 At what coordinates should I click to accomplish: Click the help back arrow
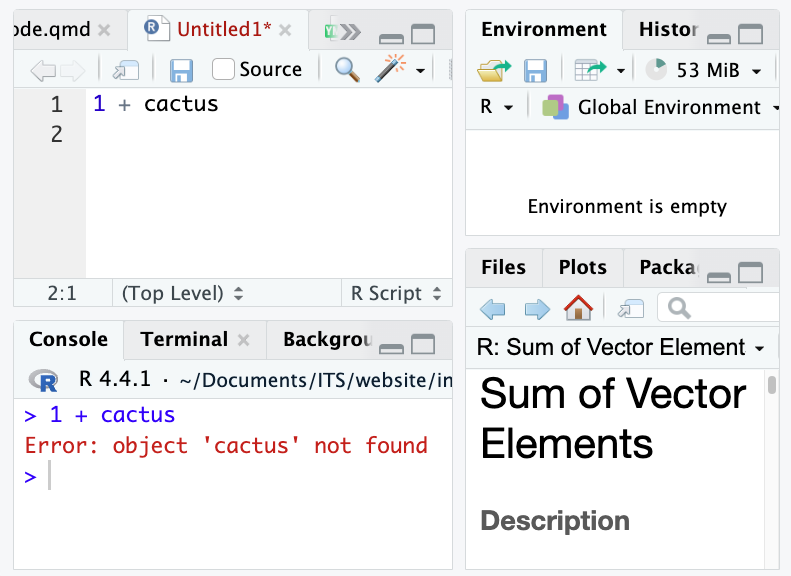click(493, 308)
